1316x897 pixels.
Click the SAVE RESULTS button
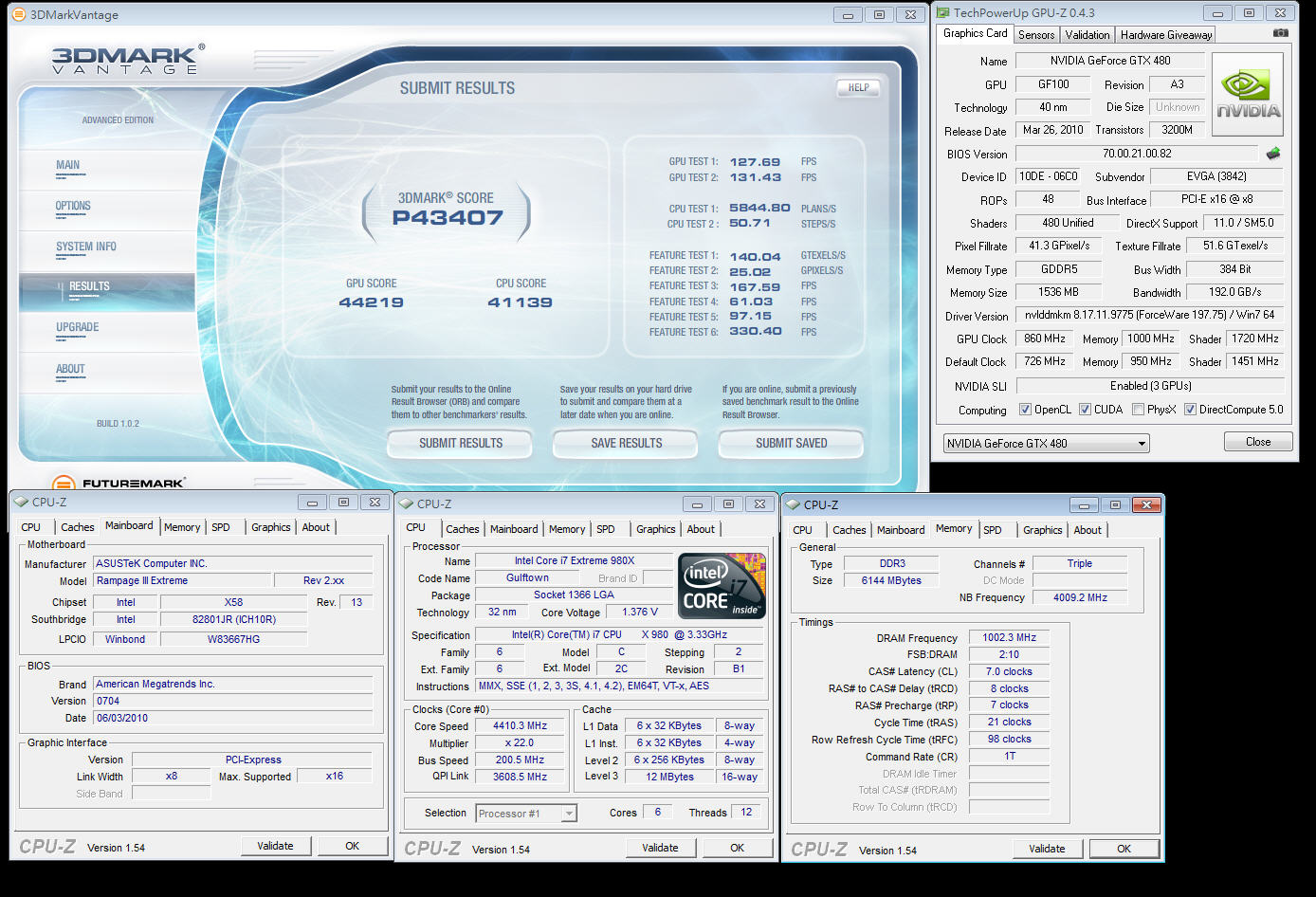(626, 443)
